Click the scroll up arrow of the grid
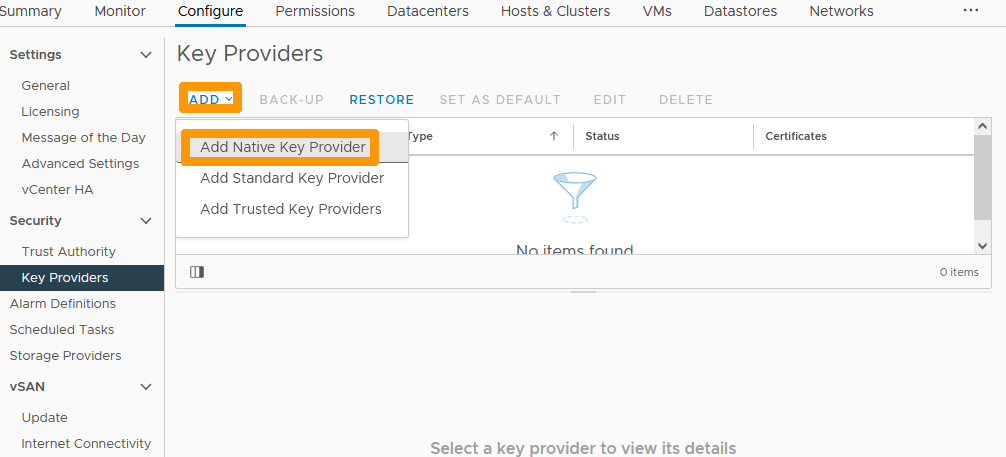The width and height of the screenshot is (1006, 457). (x=982, y=128)
